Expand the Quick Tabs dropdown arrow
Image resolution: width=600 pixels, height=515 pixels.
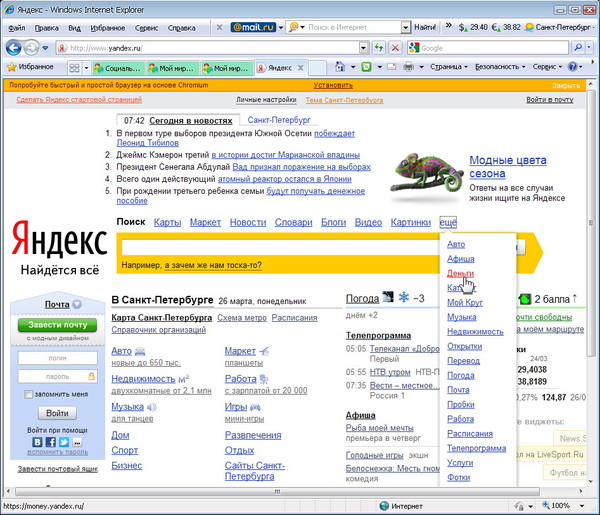pos(86,68)
